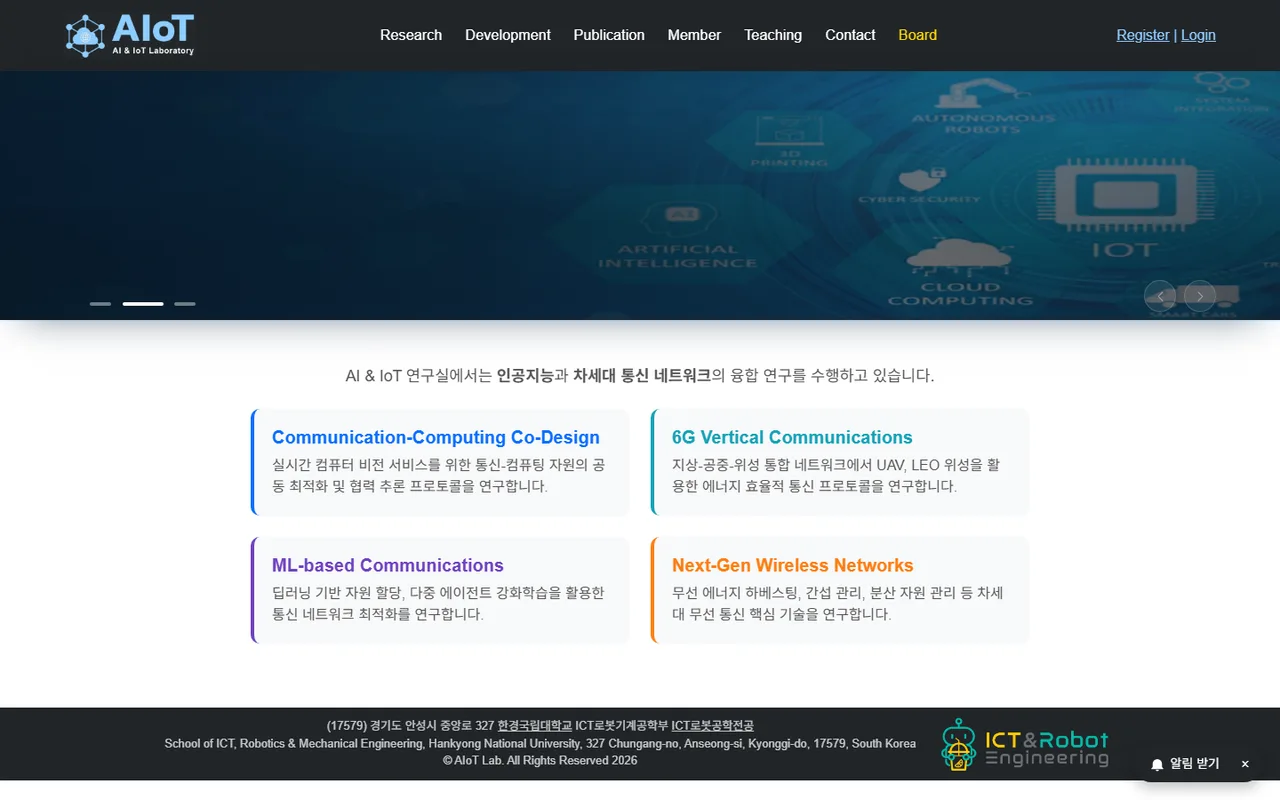Click the 알림 받기 button
This screenshot has height=800, width=1280.
click(1185, 764)
